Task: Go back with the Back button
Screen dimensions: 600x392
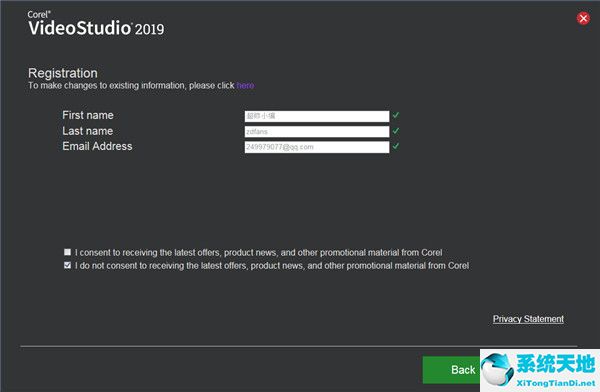Action: point(452,370)
